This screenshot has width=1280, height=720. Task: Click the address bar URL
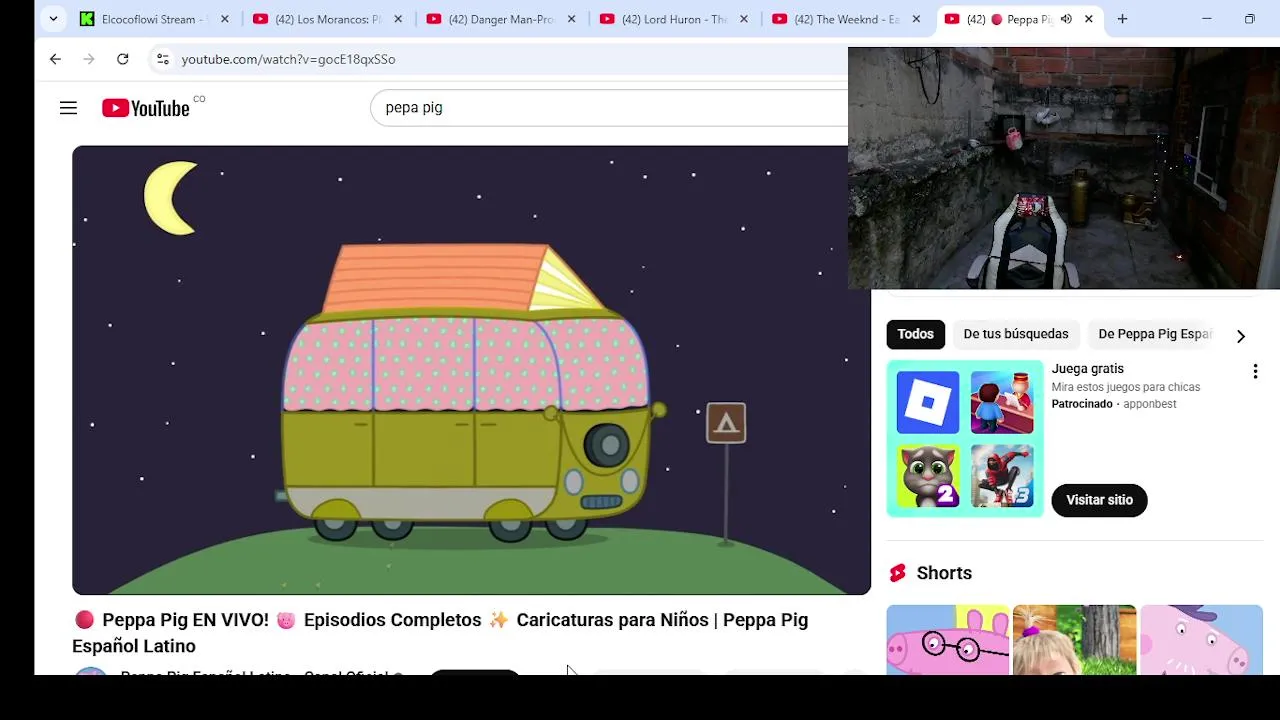tap(288, 59)
